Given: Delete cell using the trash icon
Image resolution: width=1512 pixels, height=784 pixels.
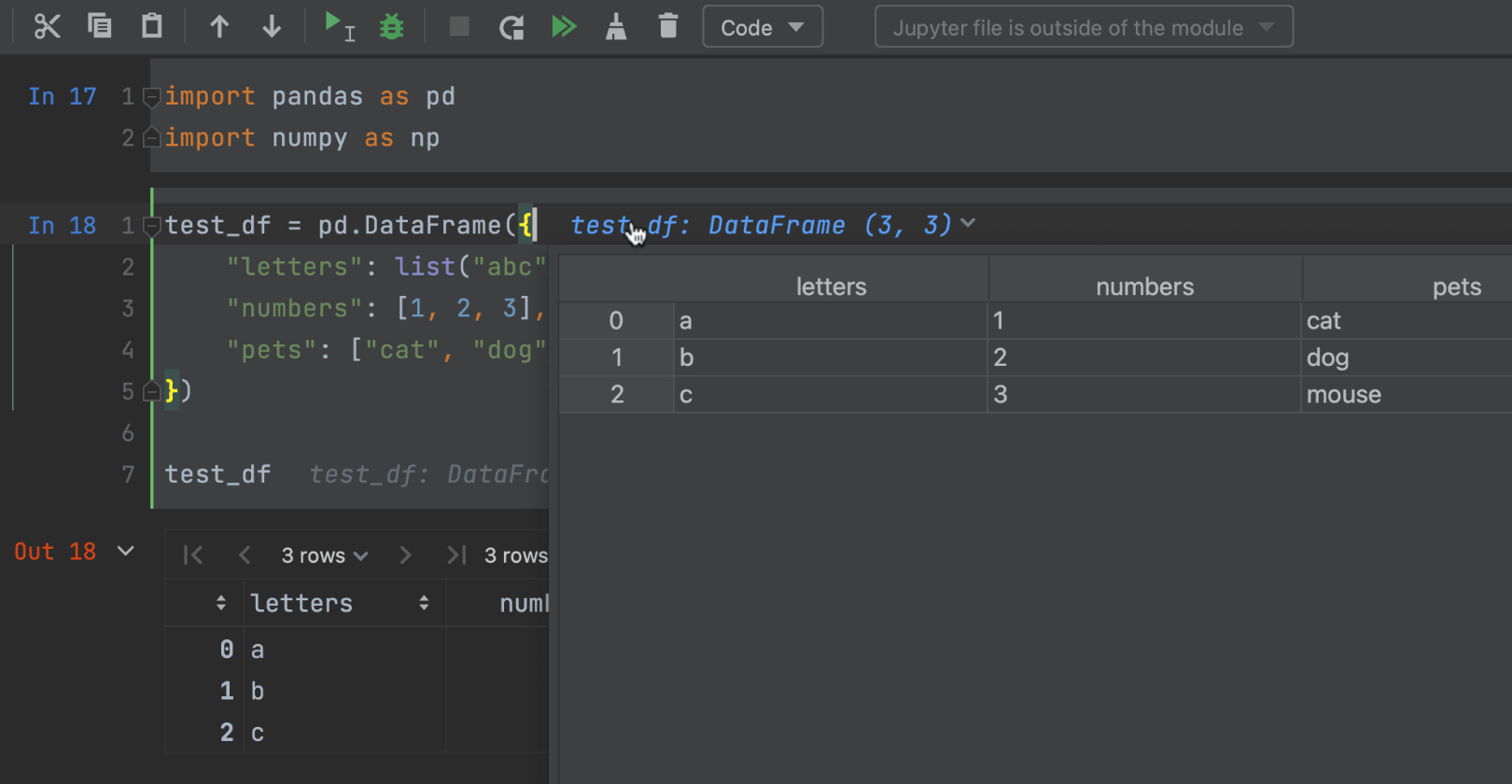Looking at the screenshot, I should (x=668, y=26).
